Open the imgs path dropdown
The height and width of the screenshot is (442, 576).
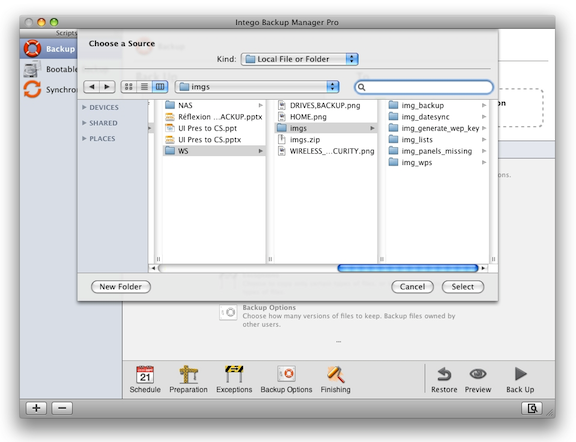pos(257,87)
